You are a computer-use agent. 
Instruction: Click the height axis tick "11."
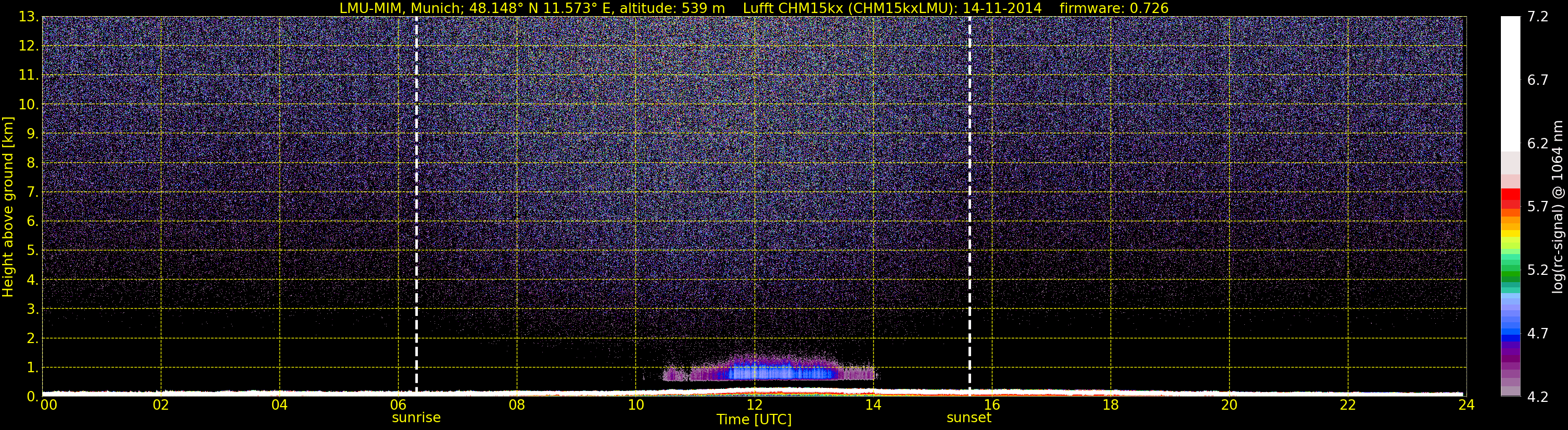click(x=29, y=75)
